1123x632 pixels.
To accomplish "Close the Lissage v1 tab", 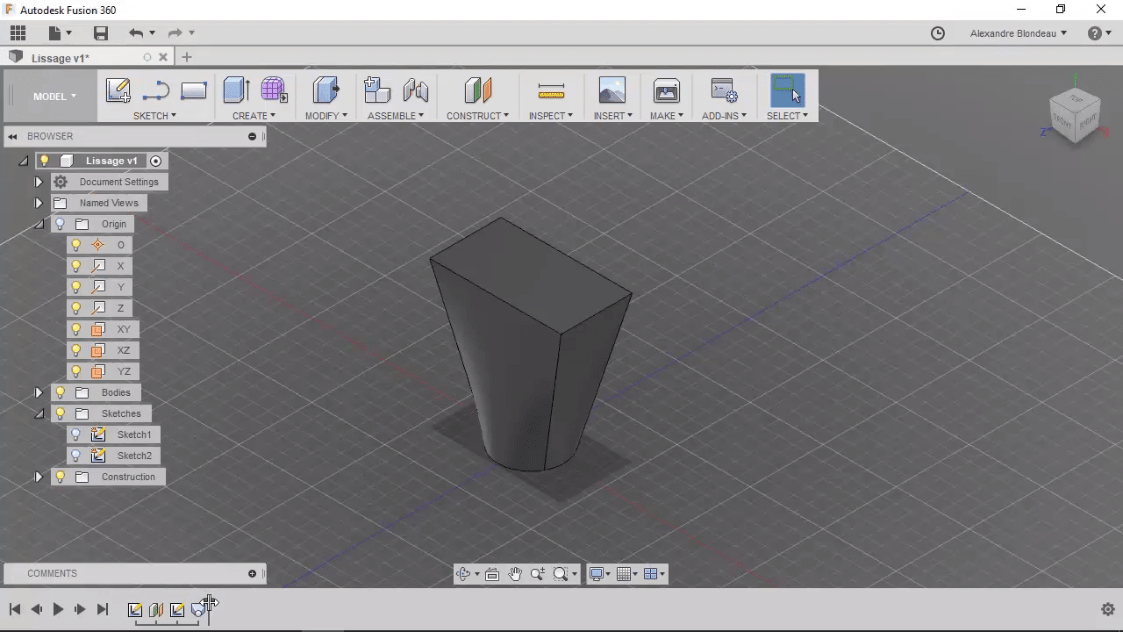I will 163,57.
